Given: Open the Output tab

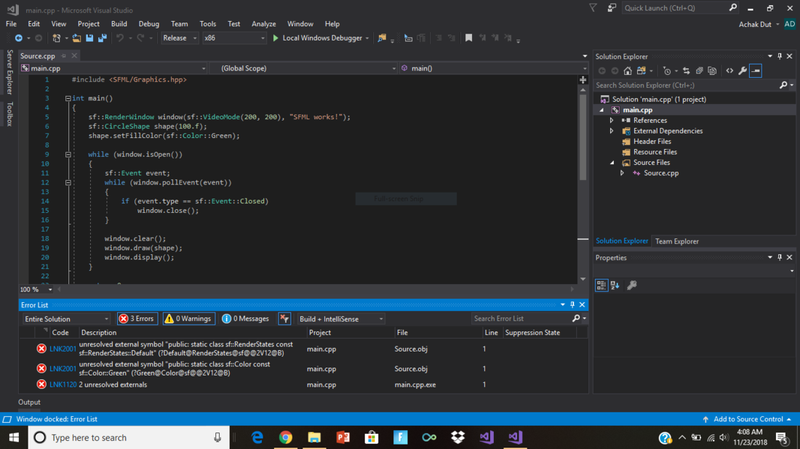Looking at the screenshot, I should click(x=29, y=402).
